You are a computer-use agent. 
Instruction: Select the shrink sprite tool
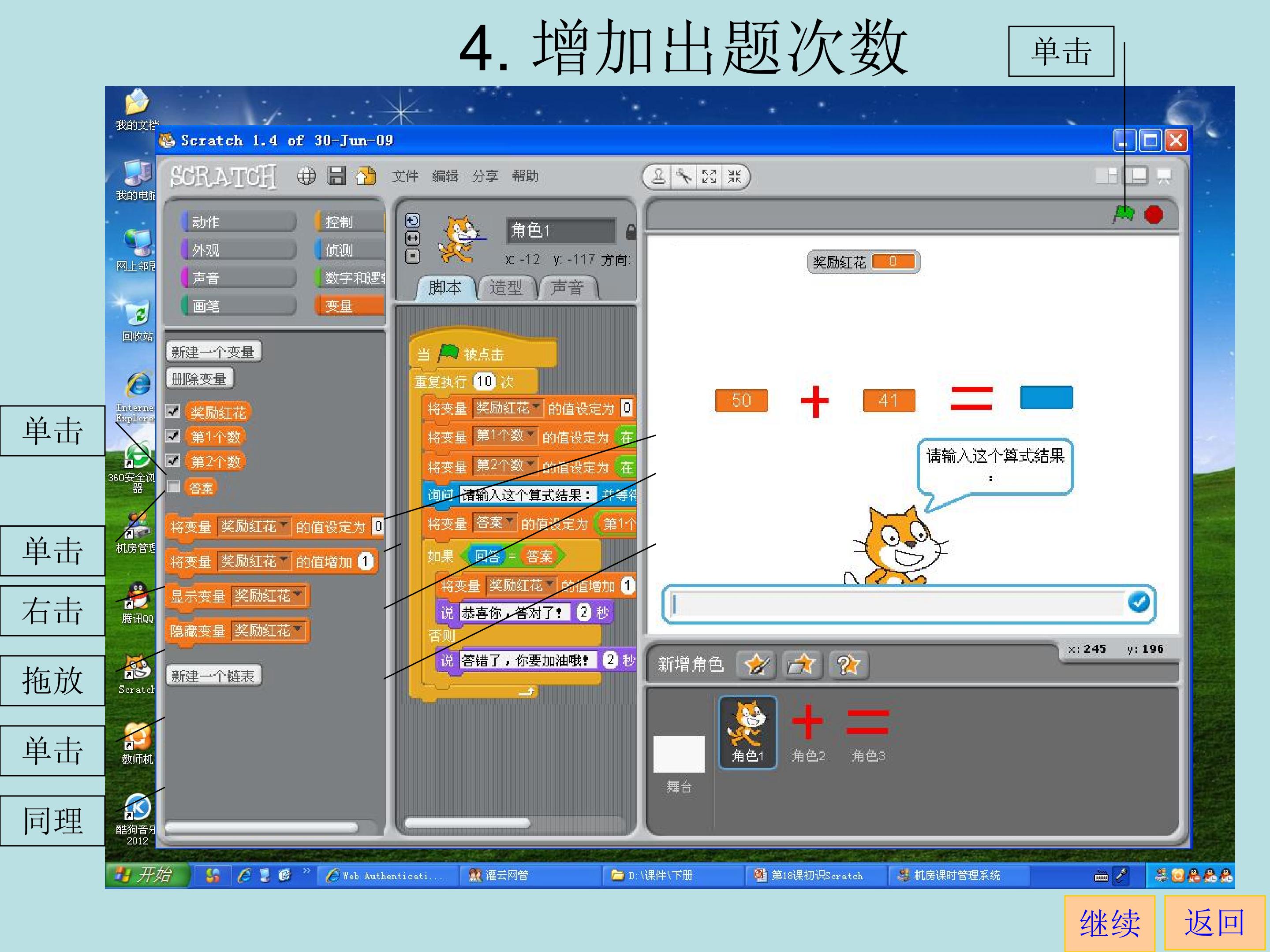[734, 177]
